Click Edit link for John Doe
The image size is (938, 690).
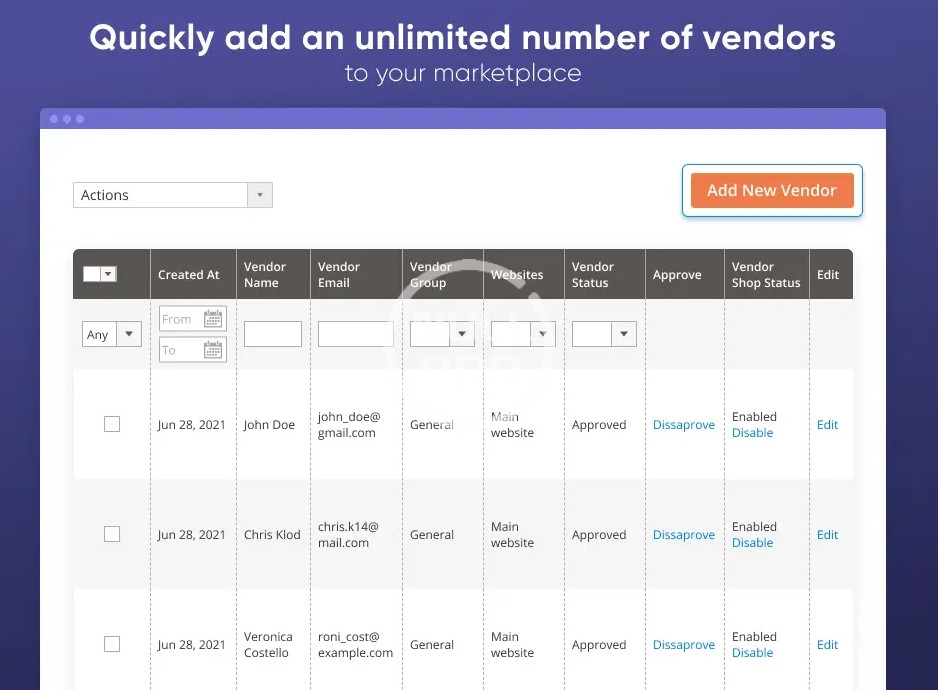click(827, 425)
